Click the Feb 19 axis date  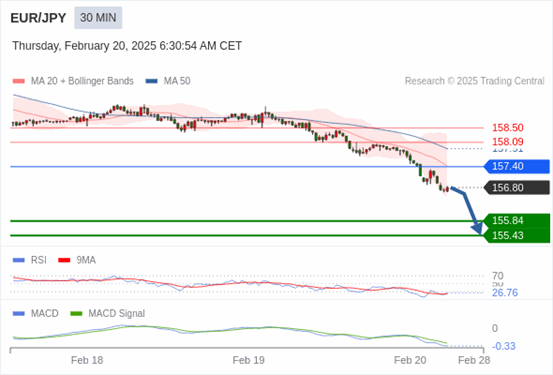point(248,360)
